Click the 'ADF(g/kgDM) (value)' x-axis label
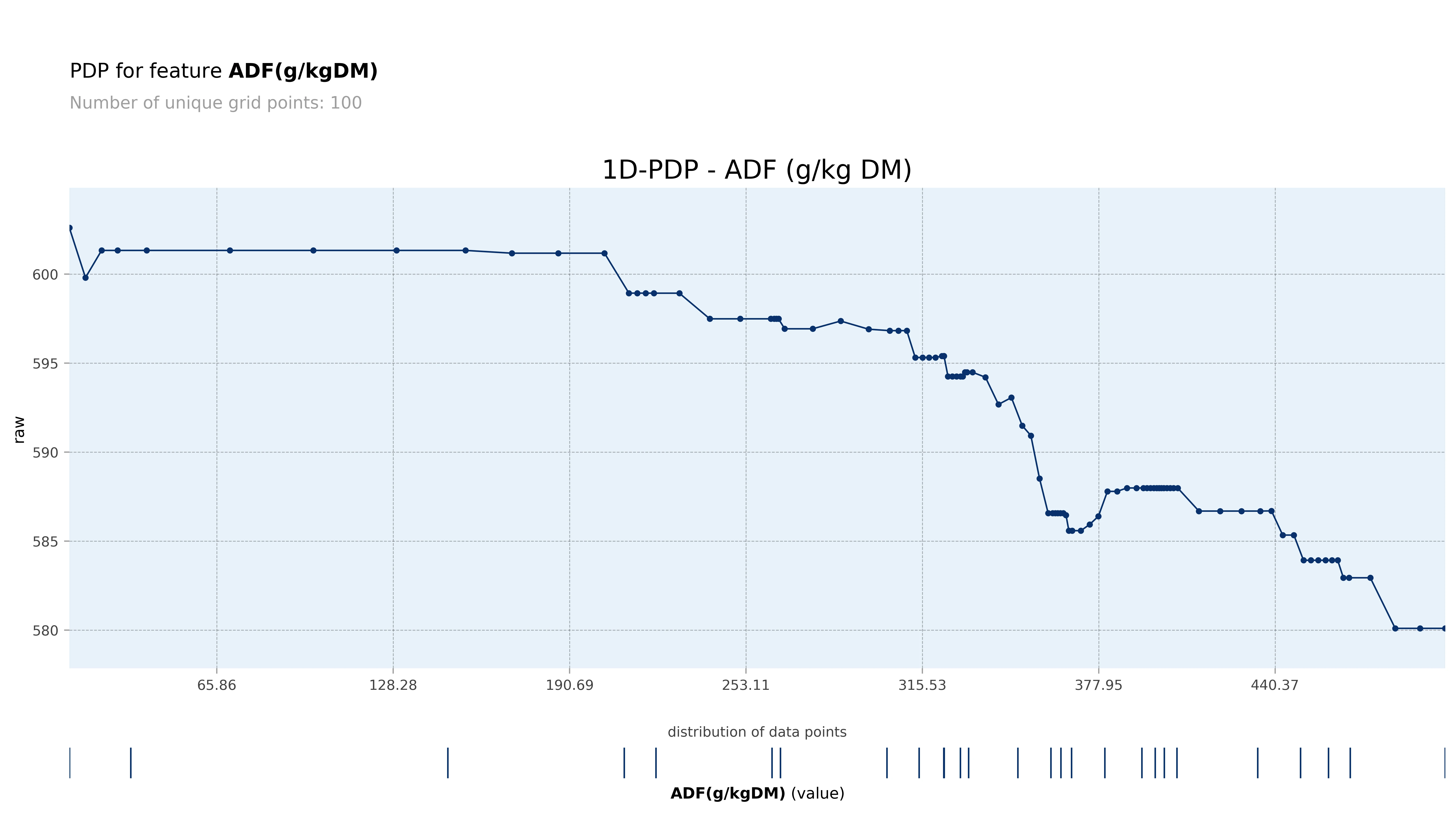 pos(757,793)
